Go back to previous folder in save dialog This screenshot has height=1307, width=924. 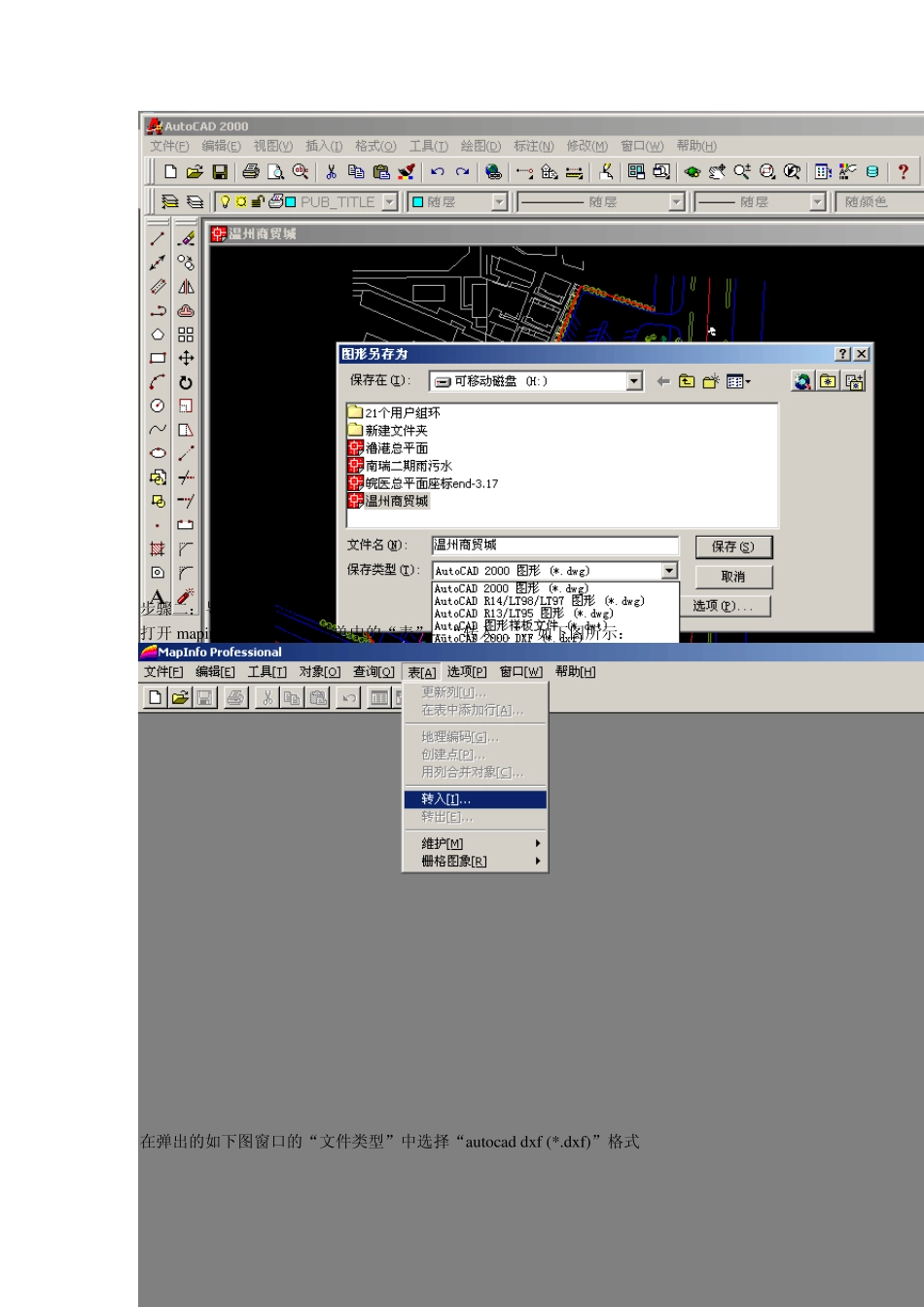pyautogui.click(x=663, y=381)
